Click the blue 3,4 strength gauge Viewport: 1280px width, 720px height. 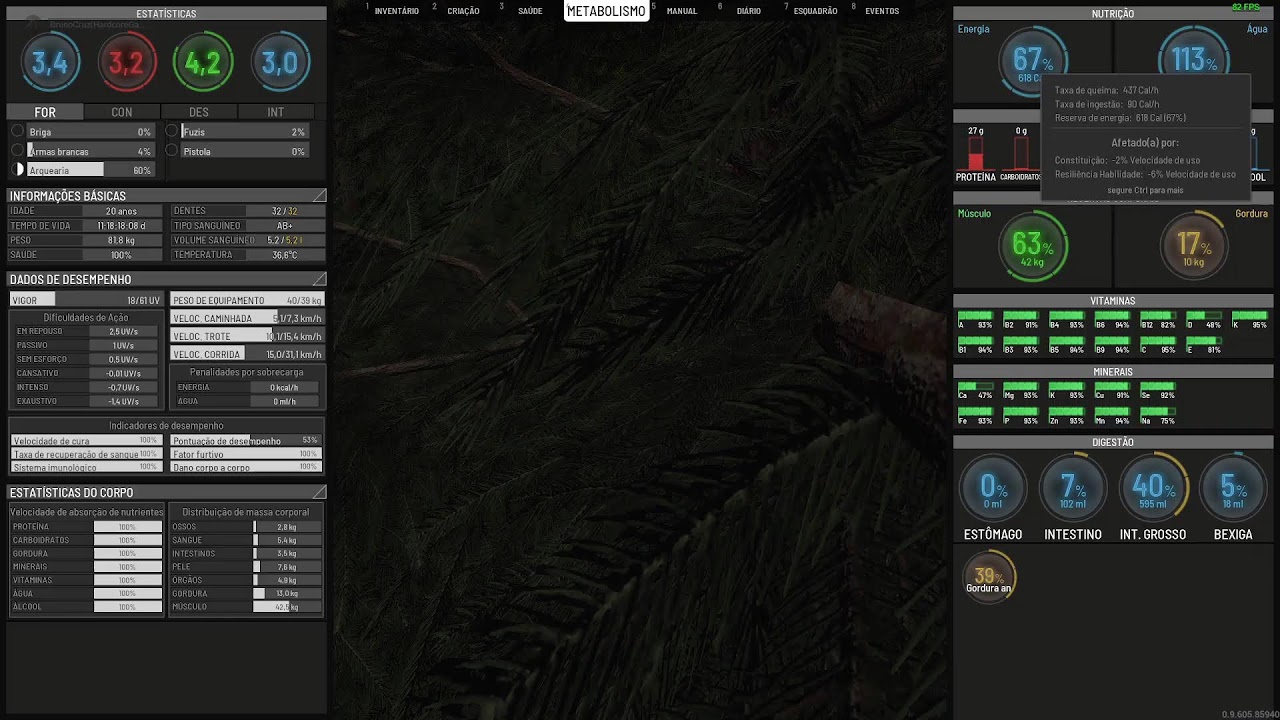click(50, 63)
